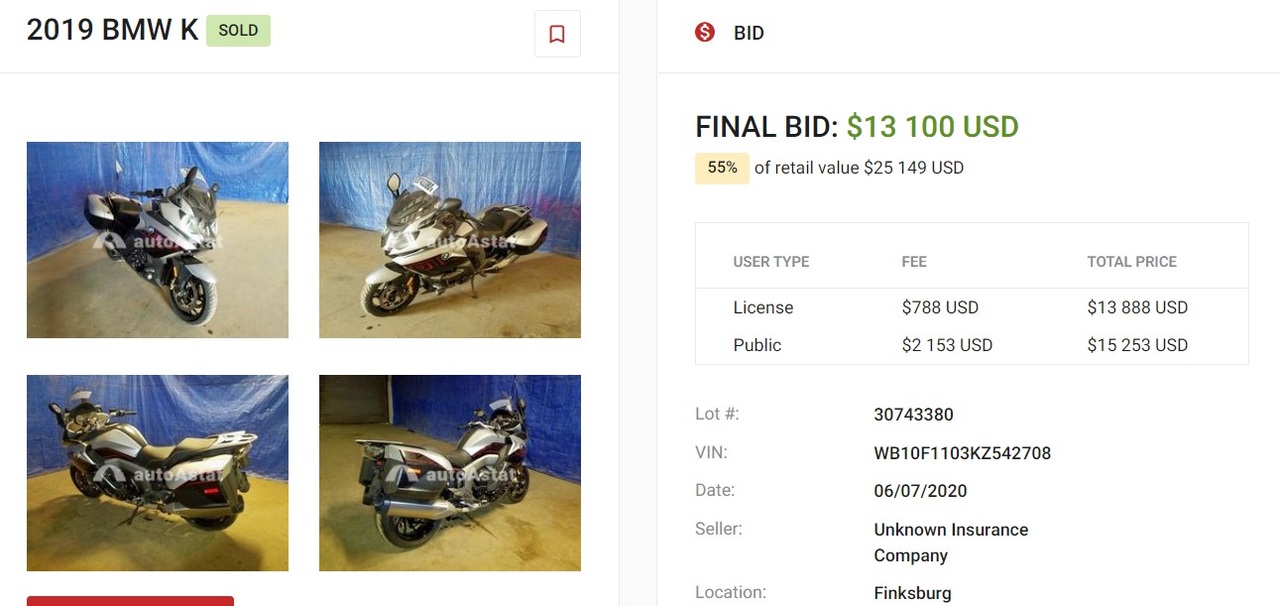This screenshot has height=606, width=1280.
Task: Click the green SOLD status badge
Action: click(x=238, y=30)
